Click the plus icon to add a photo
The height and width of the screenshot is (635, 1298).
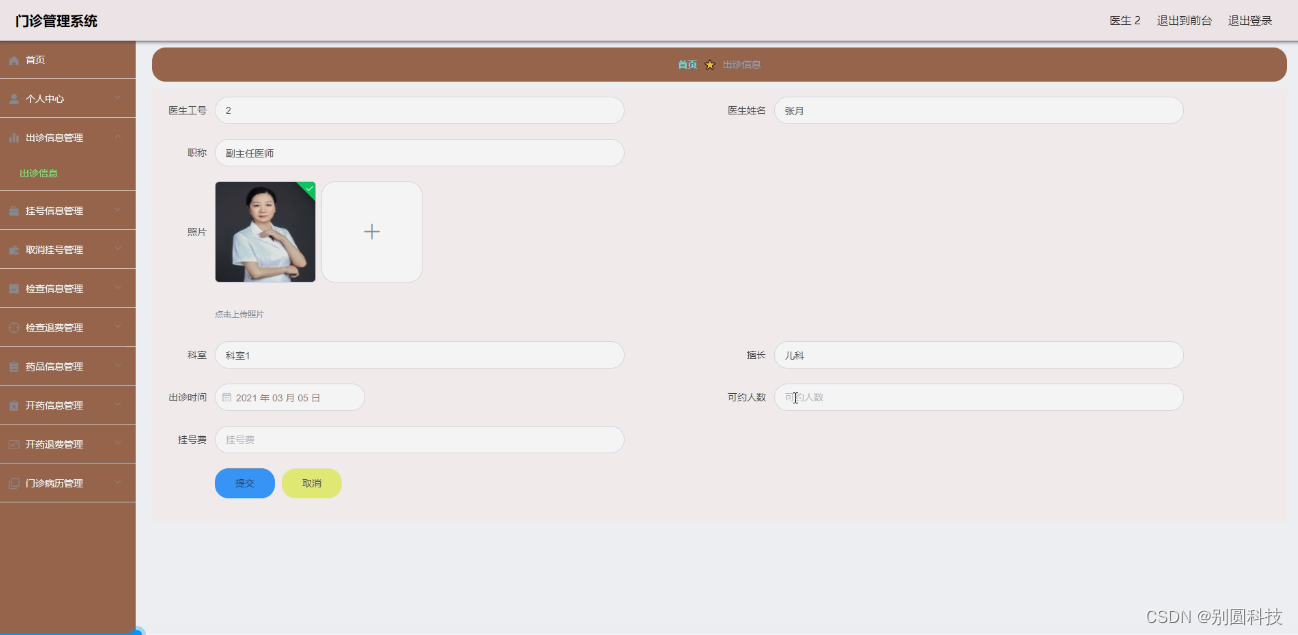[371, 231]
